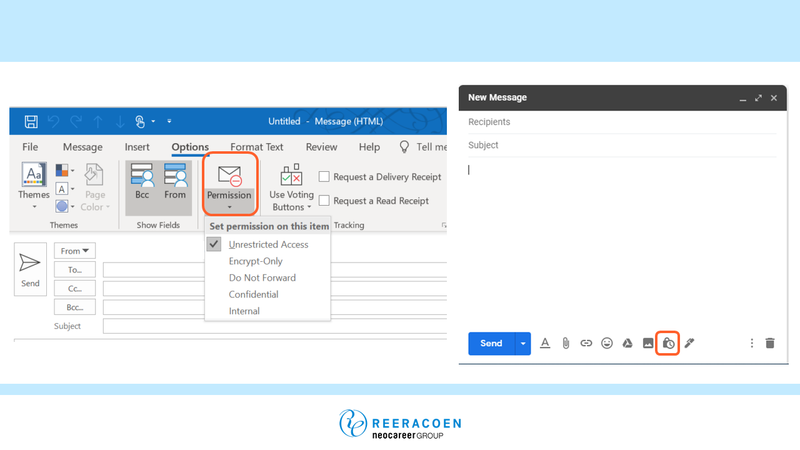Open the From dropdown in message header

point(75,251)
